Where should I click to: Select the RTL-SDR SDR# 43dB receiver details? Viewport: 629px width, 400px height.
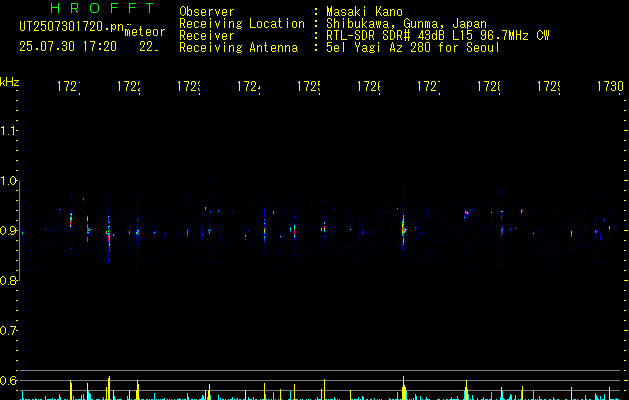(x=437, y=36)
